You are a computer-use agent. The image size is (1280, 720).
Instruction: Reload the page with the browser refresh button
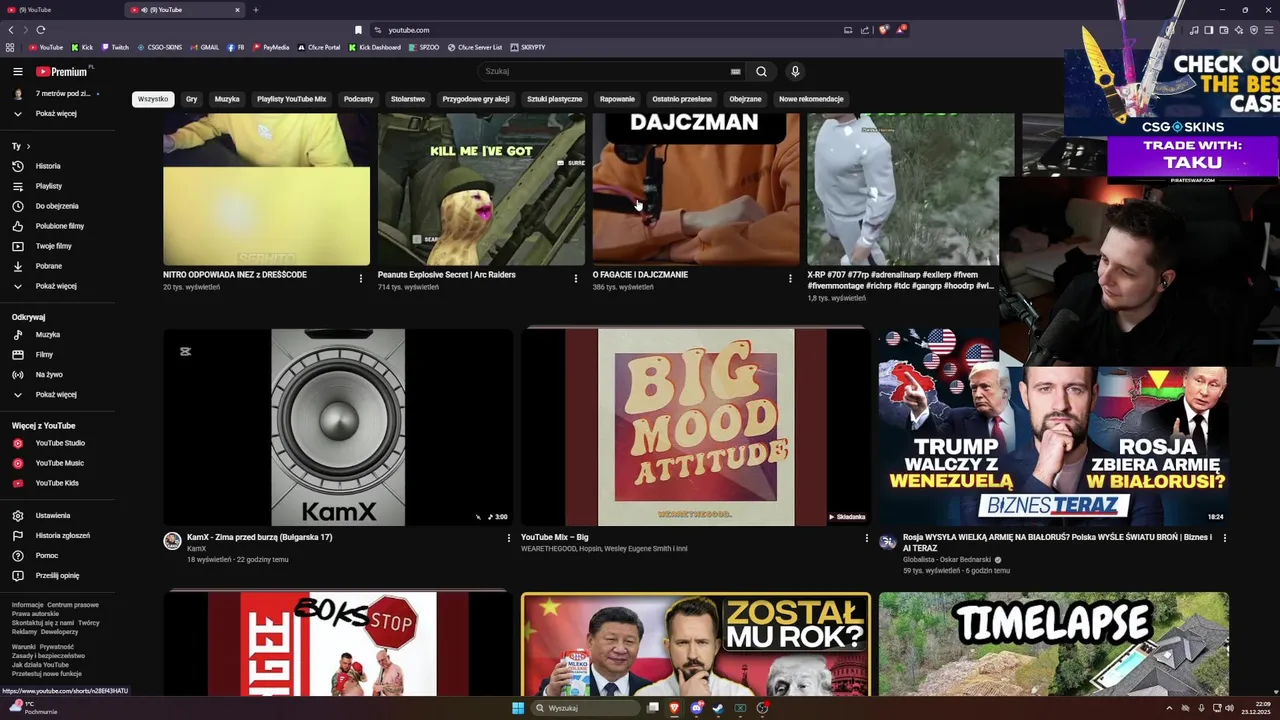coord(40,30)
